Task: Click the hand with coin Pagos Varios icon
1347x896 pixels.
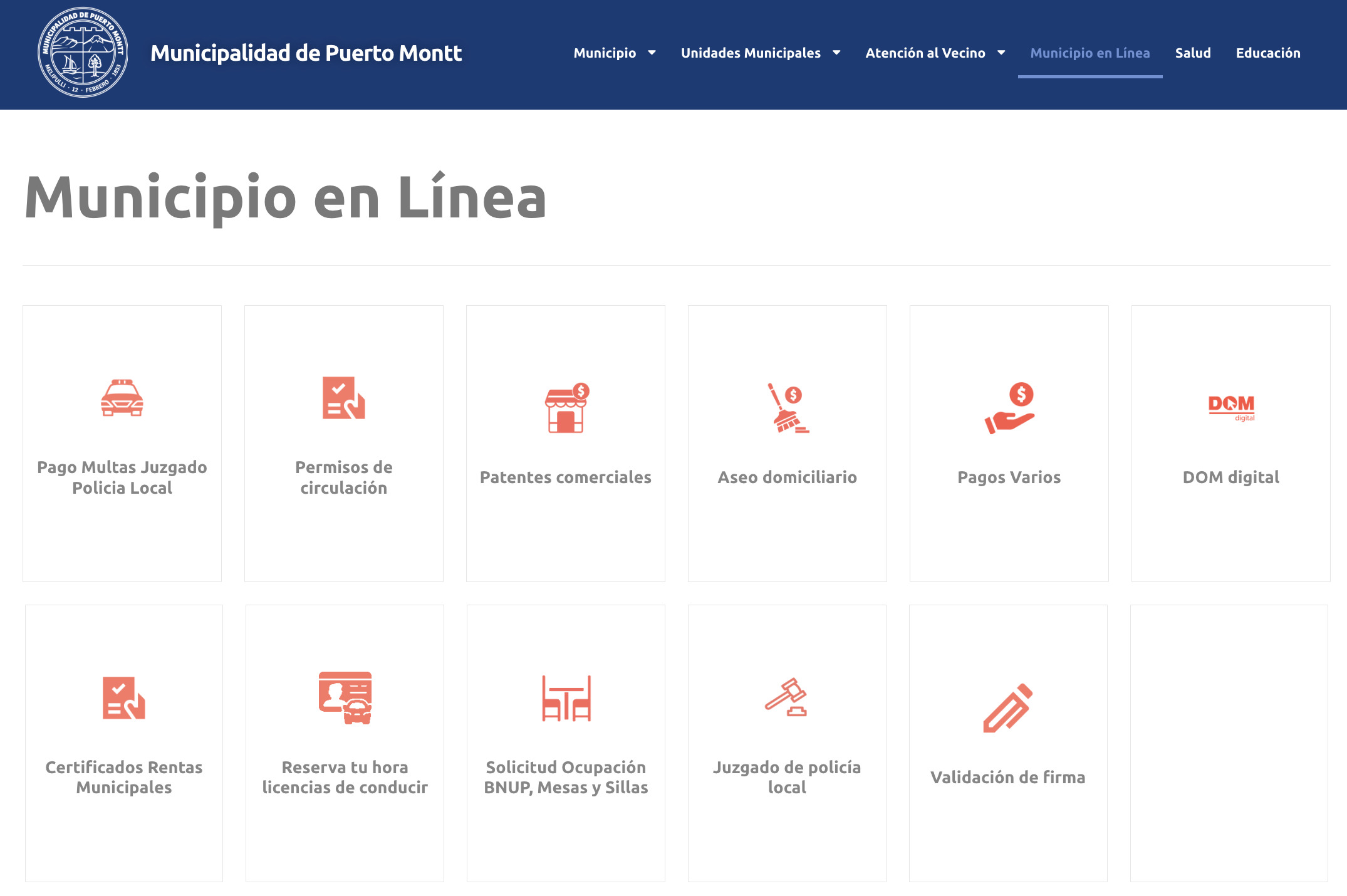Action: click(x=1009, y=408)
